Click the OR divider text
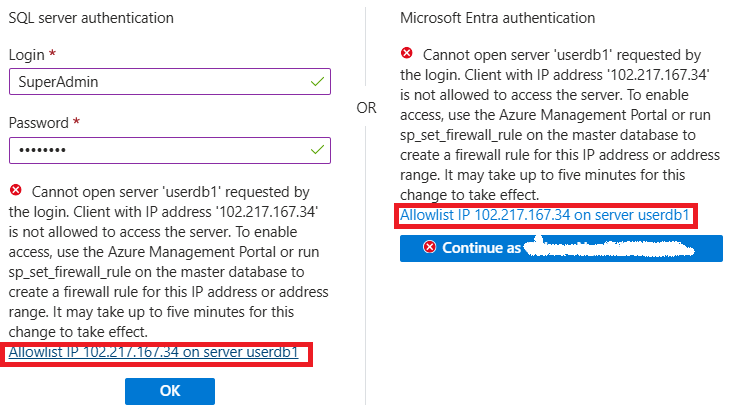The image size is (753, 412). (366, 108)
